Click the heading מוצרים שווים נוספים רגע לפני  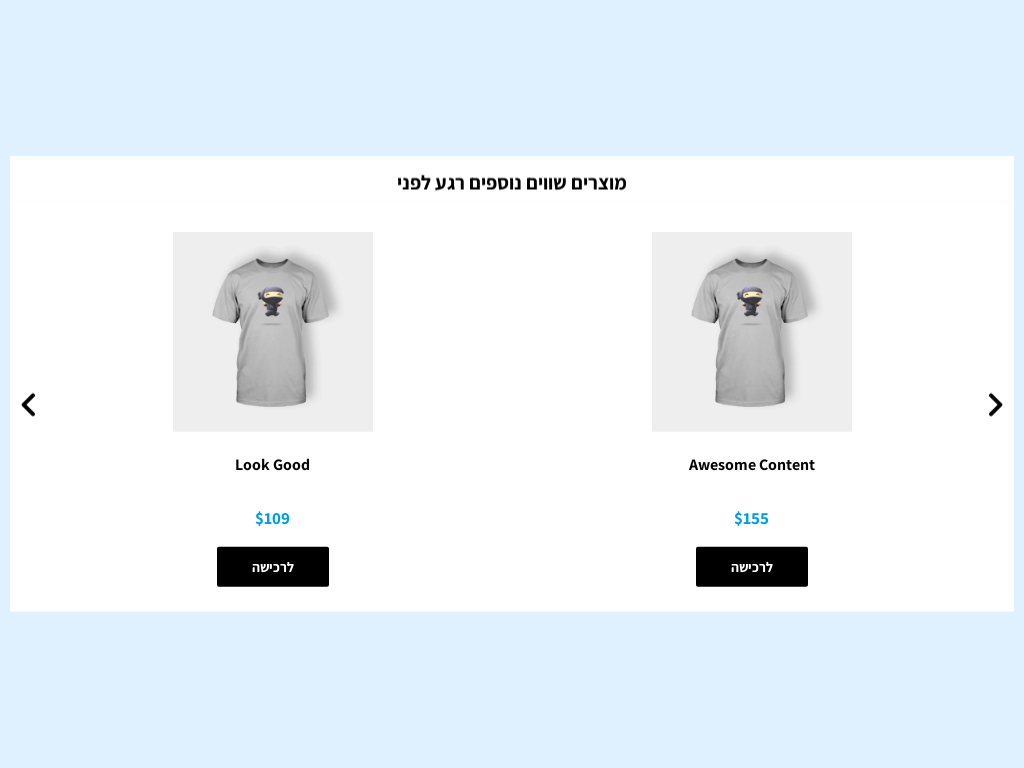pyautogui.click(x=511, y=183)
